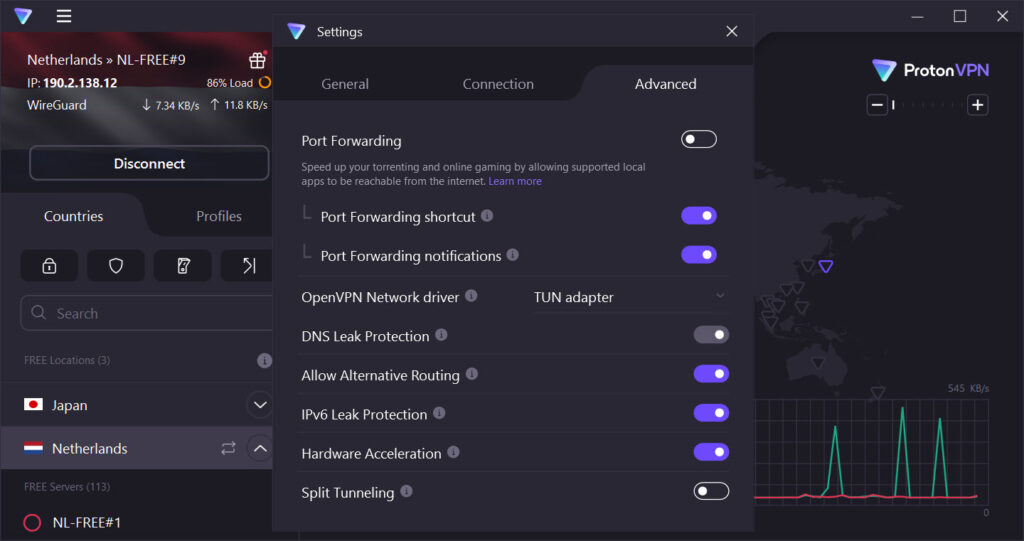Click the Port Forwarding arrow icon
The width and height of the screenshot is (1024, 541).
pos(248,265)
